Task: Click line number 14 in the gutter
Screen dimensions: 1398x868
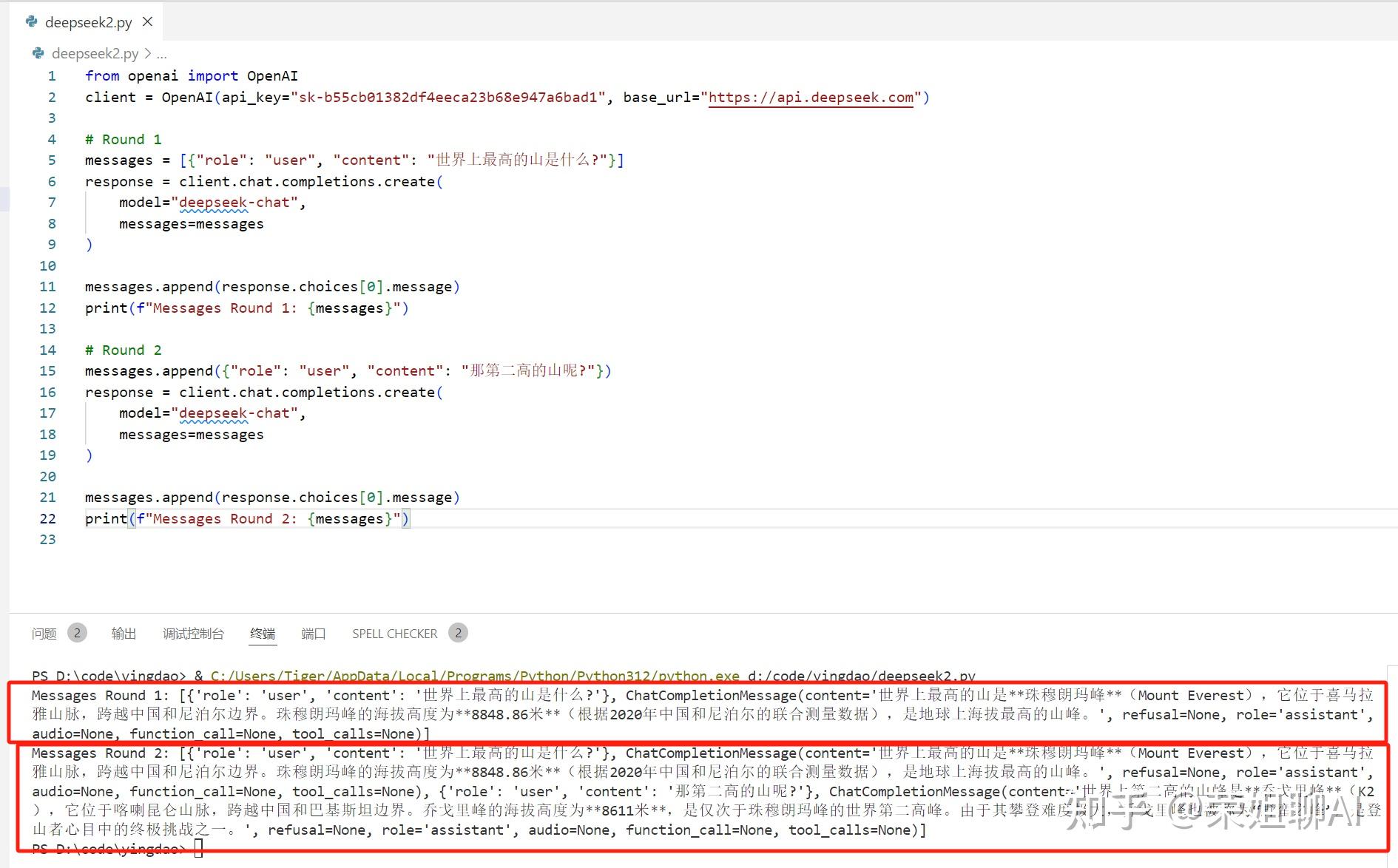Action: [x=47, y=350]
